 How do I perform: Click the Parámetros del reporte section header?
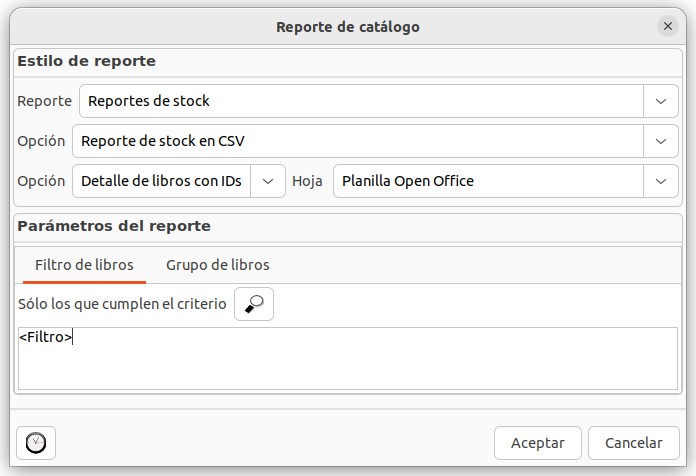[114, 226]
